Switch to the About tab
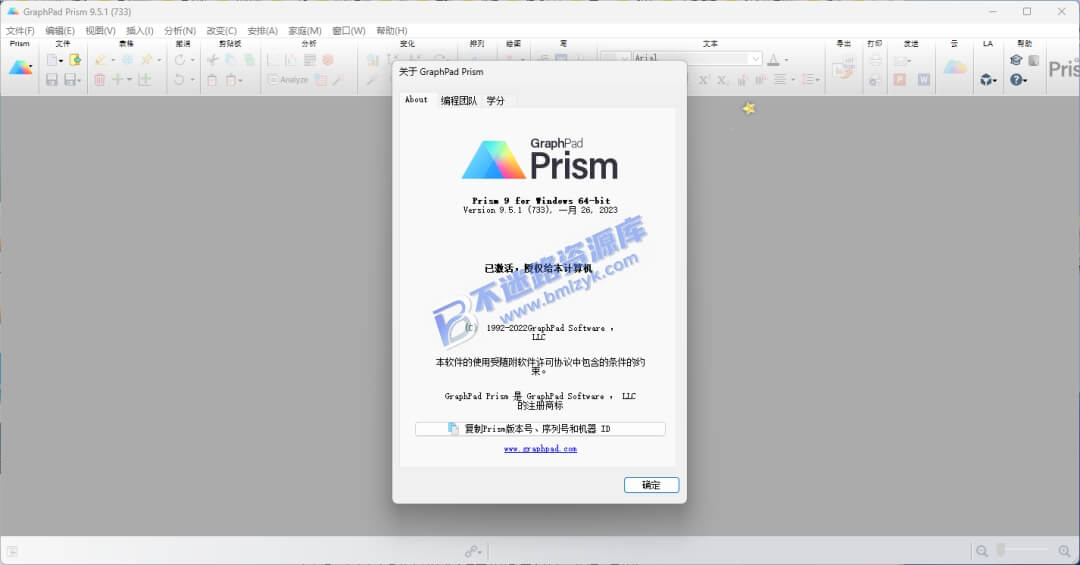 click(x=416, y=100)
